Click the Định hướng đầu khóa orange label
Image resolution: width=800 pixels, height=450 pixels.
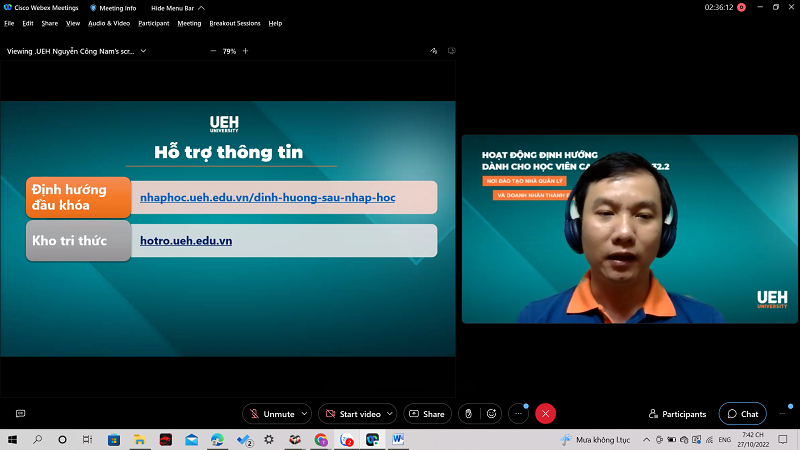78,197
